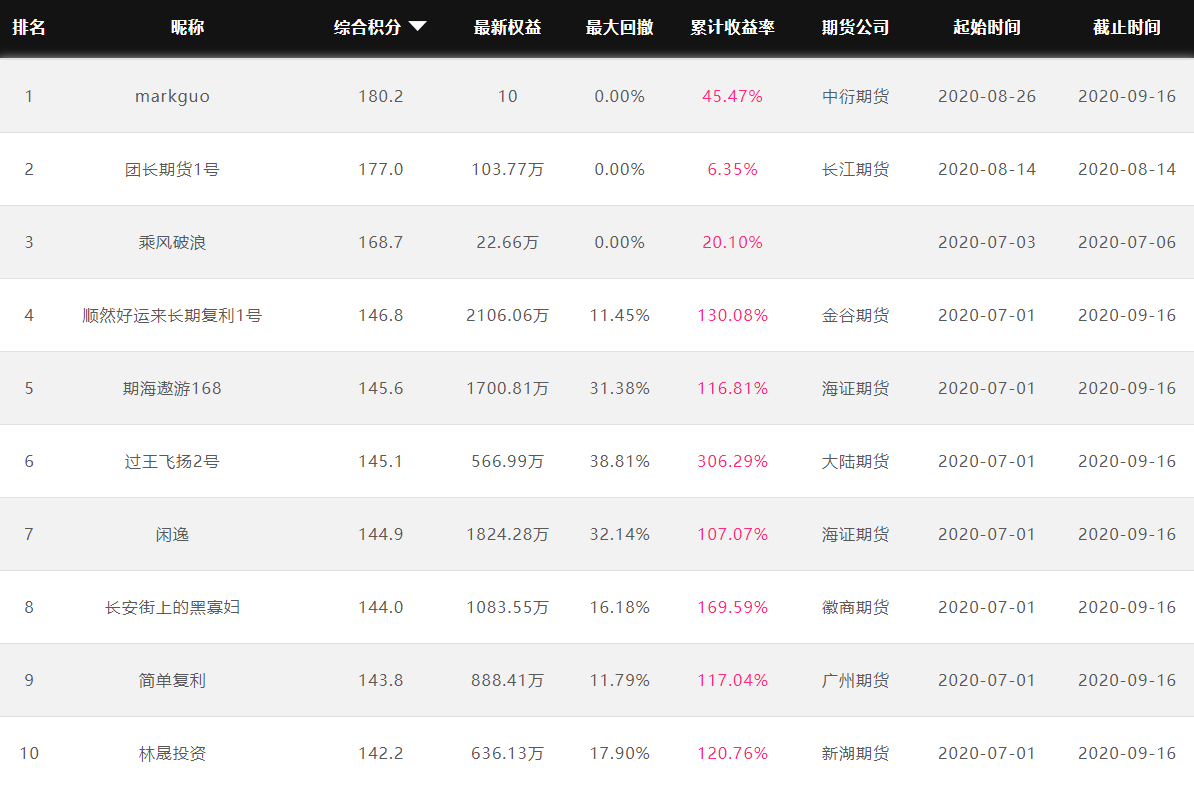1194x787 pixels.
Task: Select the 144.9 score cell
Action: [x=381, y=534]
